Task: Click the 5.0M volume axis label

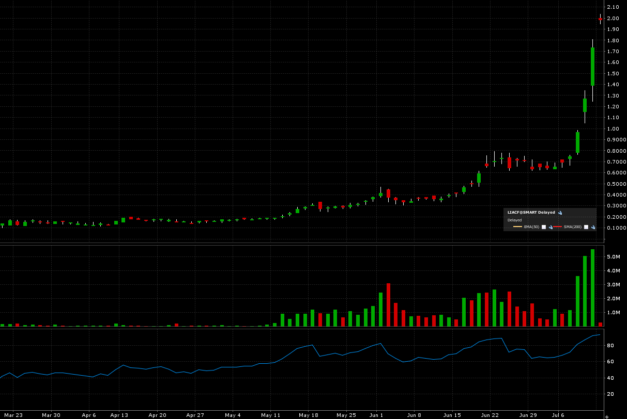Action: [x=613, y=256]
